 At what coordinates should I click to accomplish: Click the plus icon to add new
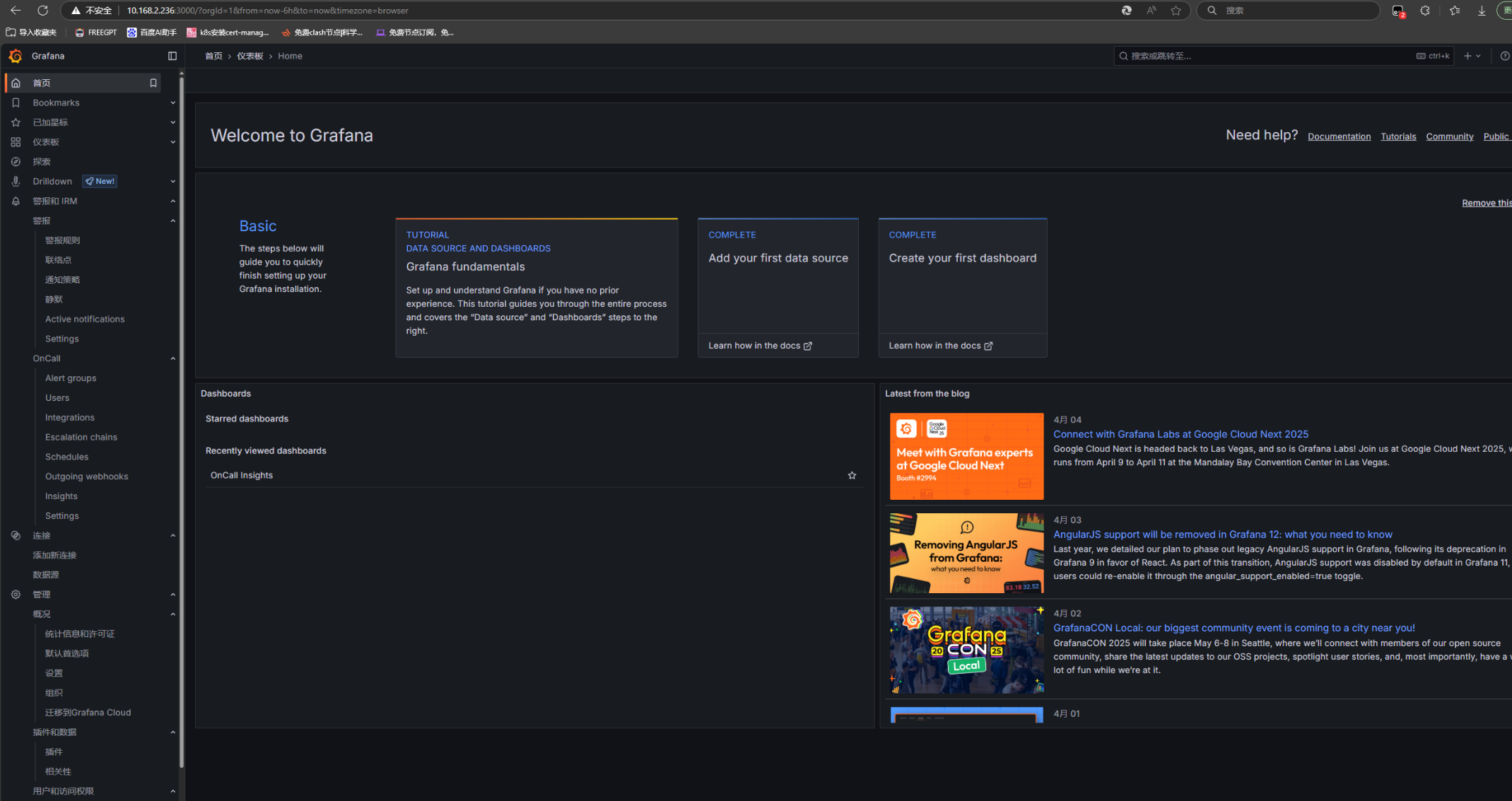1467,56
